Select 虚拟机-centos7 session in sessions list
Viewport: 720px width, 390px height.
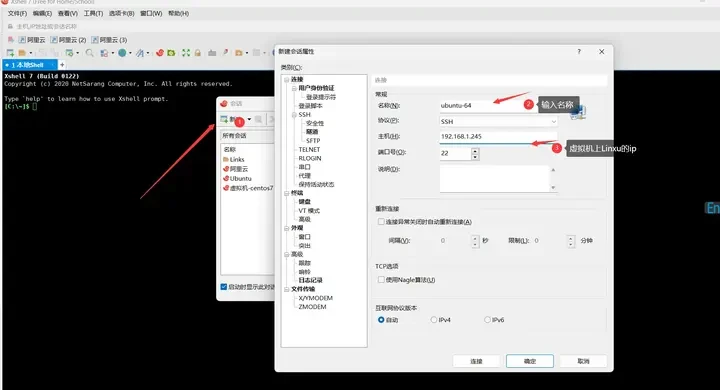coord(248,188)
